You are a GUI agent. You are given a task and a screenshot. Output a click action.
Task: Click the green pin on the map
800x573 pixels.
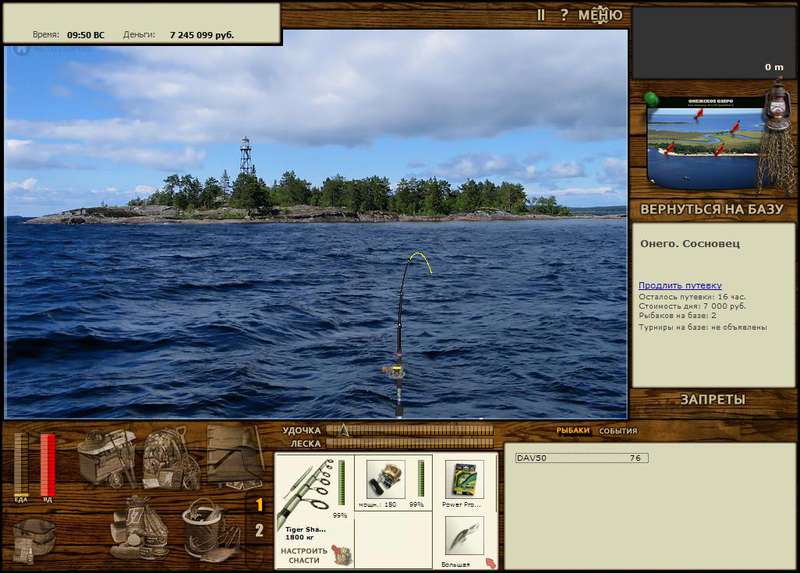652,98
